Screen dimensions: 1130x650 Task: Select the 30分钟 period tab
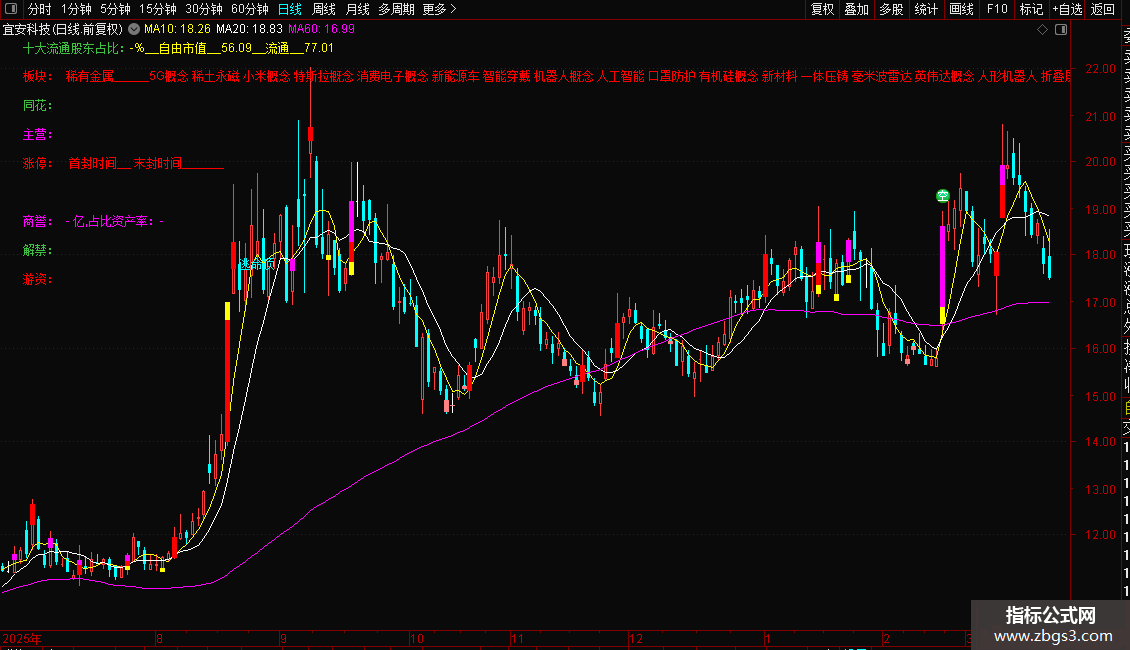203,9
